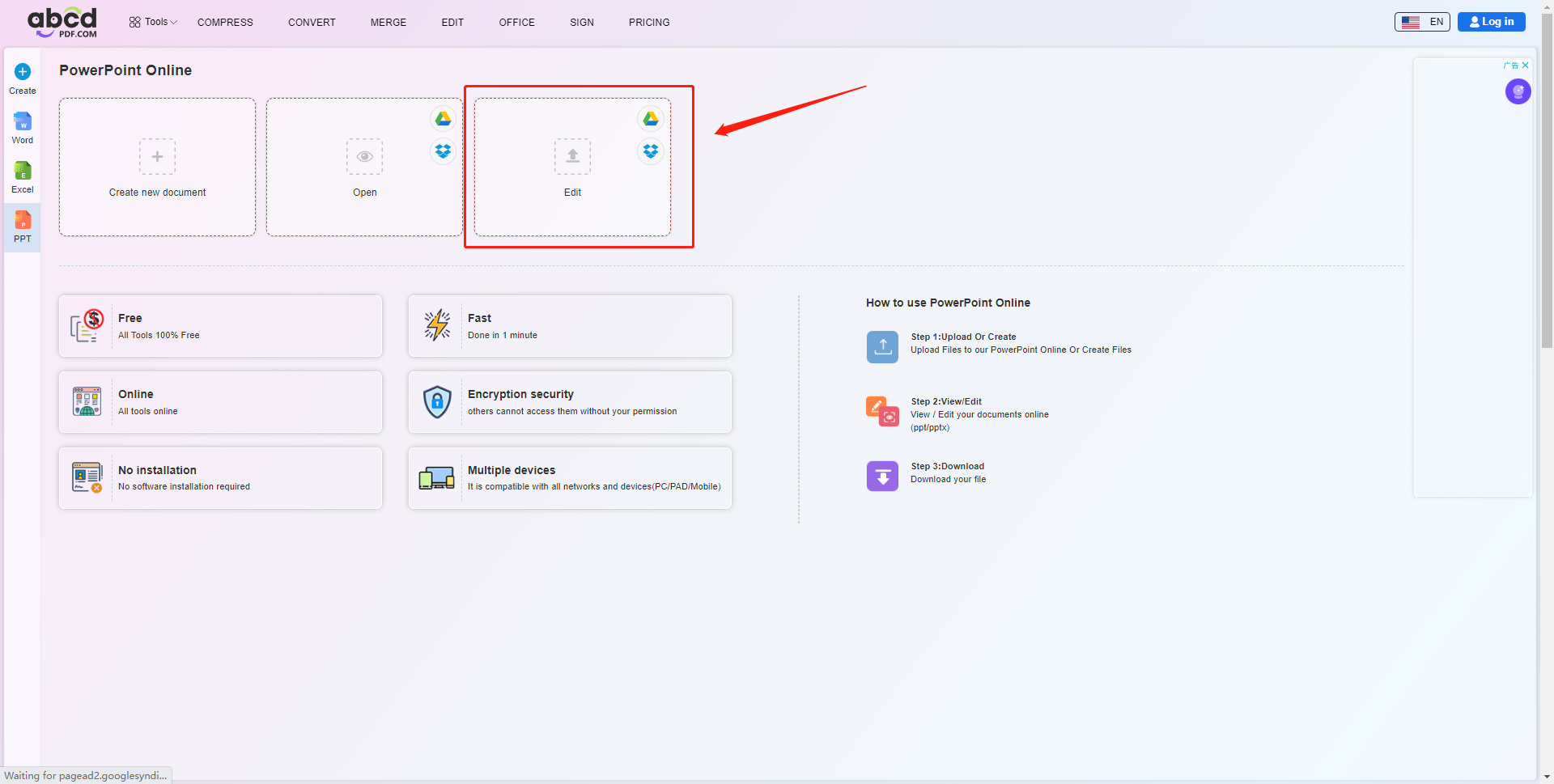Click the Log in button
1554x784 pixels.
coord(1492,22)
